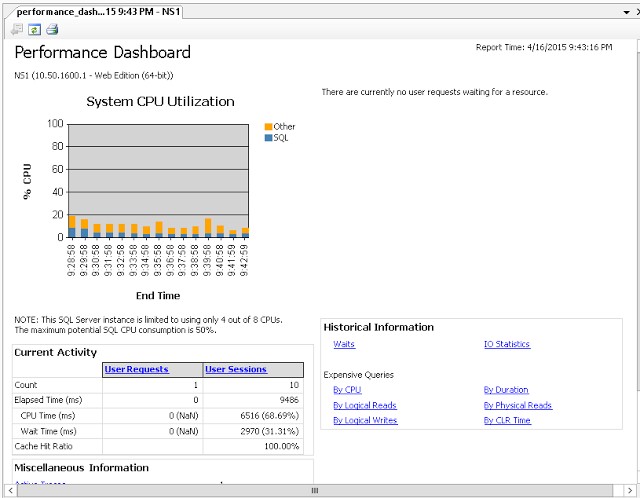The height and width of the screenshot is (498, 640).
Task: View expensive queries By Logical Writes
Action: point(364,420)
